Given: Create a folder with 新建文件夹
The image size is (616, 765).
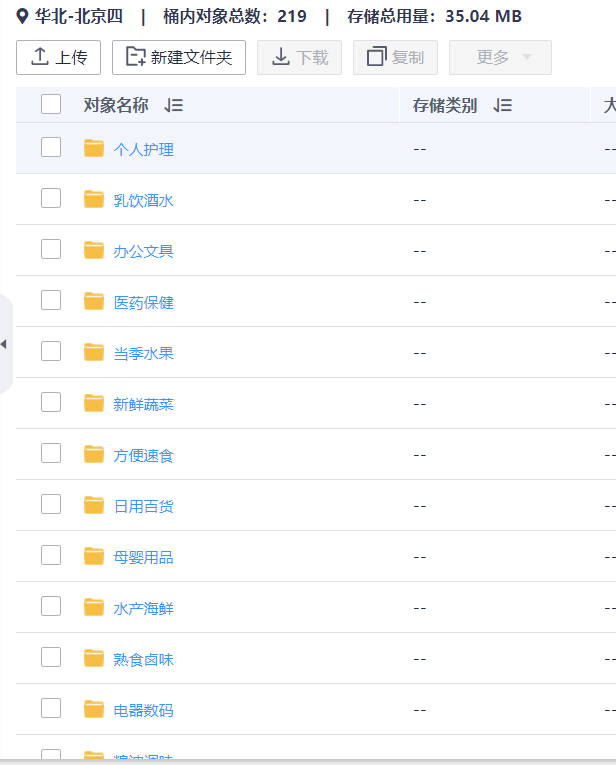Looking at the screenshot, I should [x=179, y=58].
